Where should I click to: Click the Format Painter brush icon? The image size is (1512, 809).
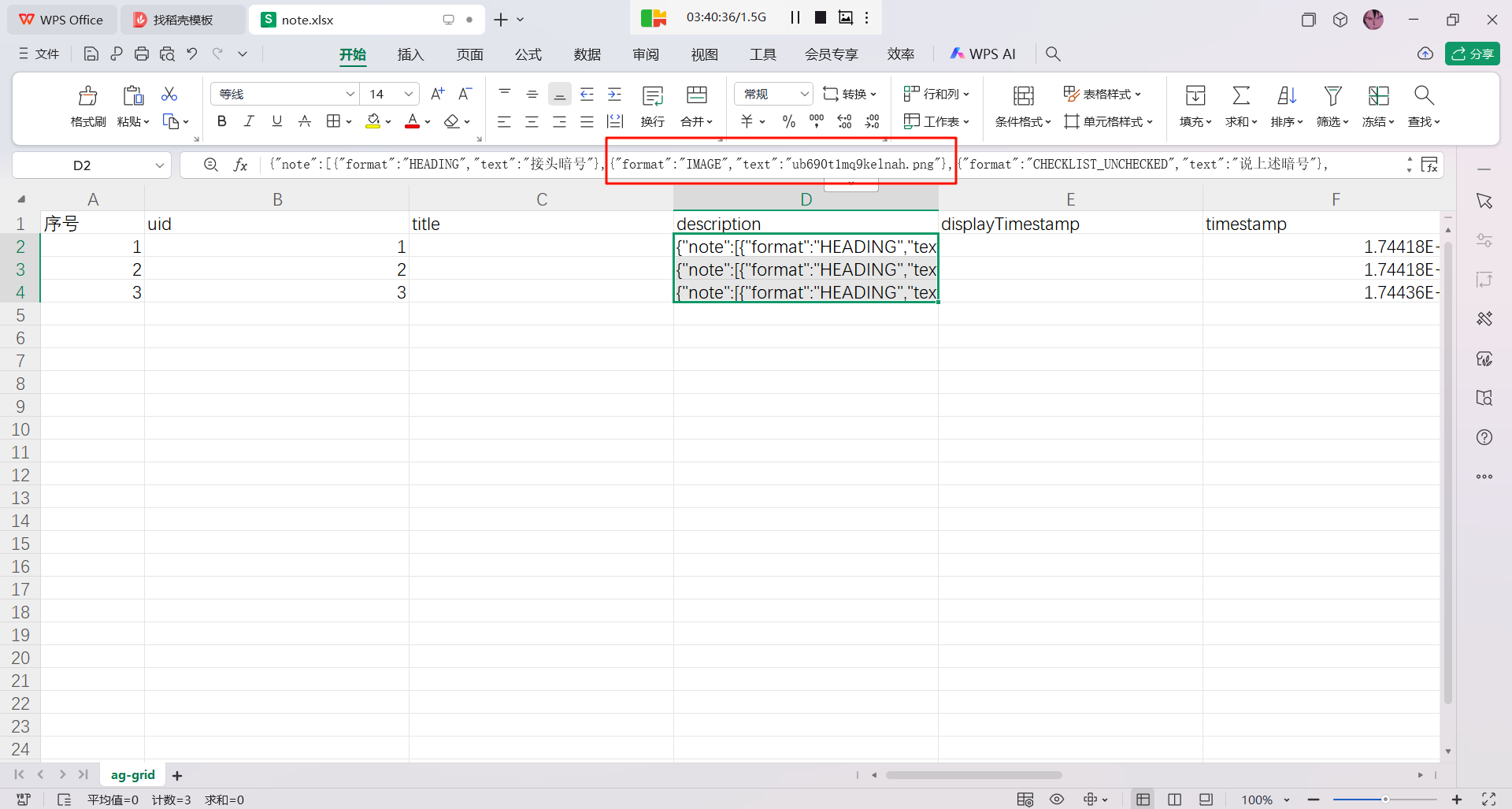87,96
